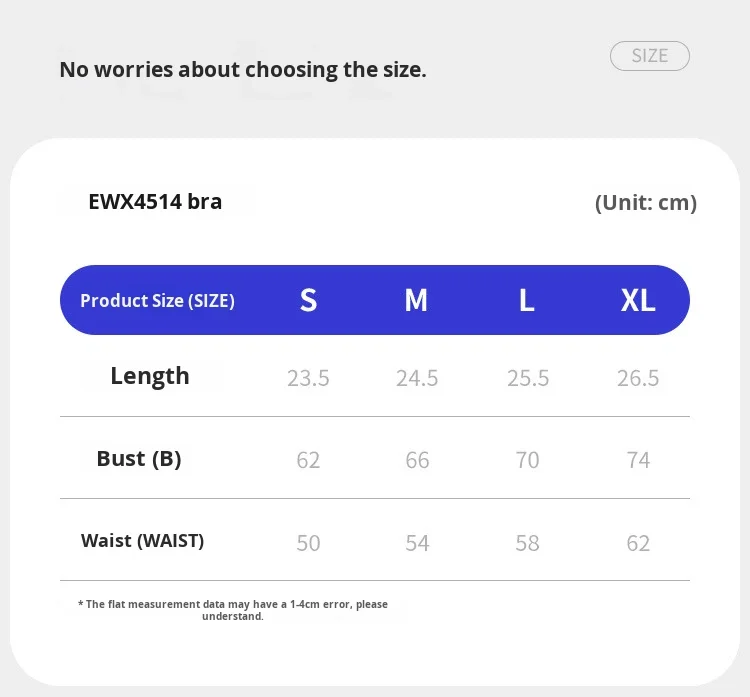Click the (Unit: cm) label
Screen dimensions: 750x697
click(x=645, y=203)
